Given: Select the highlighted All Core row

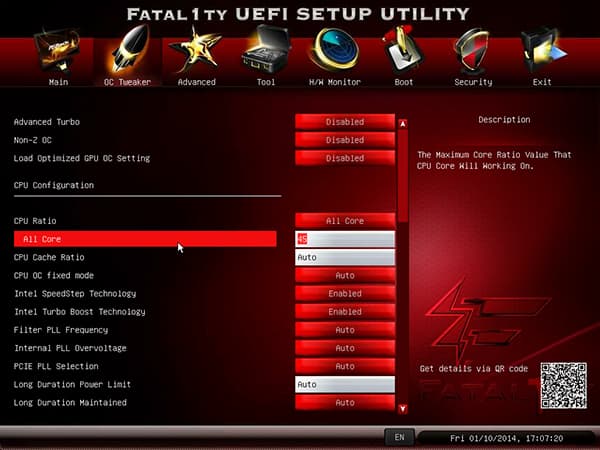Looking at the screenshot, I should (145, 239).
